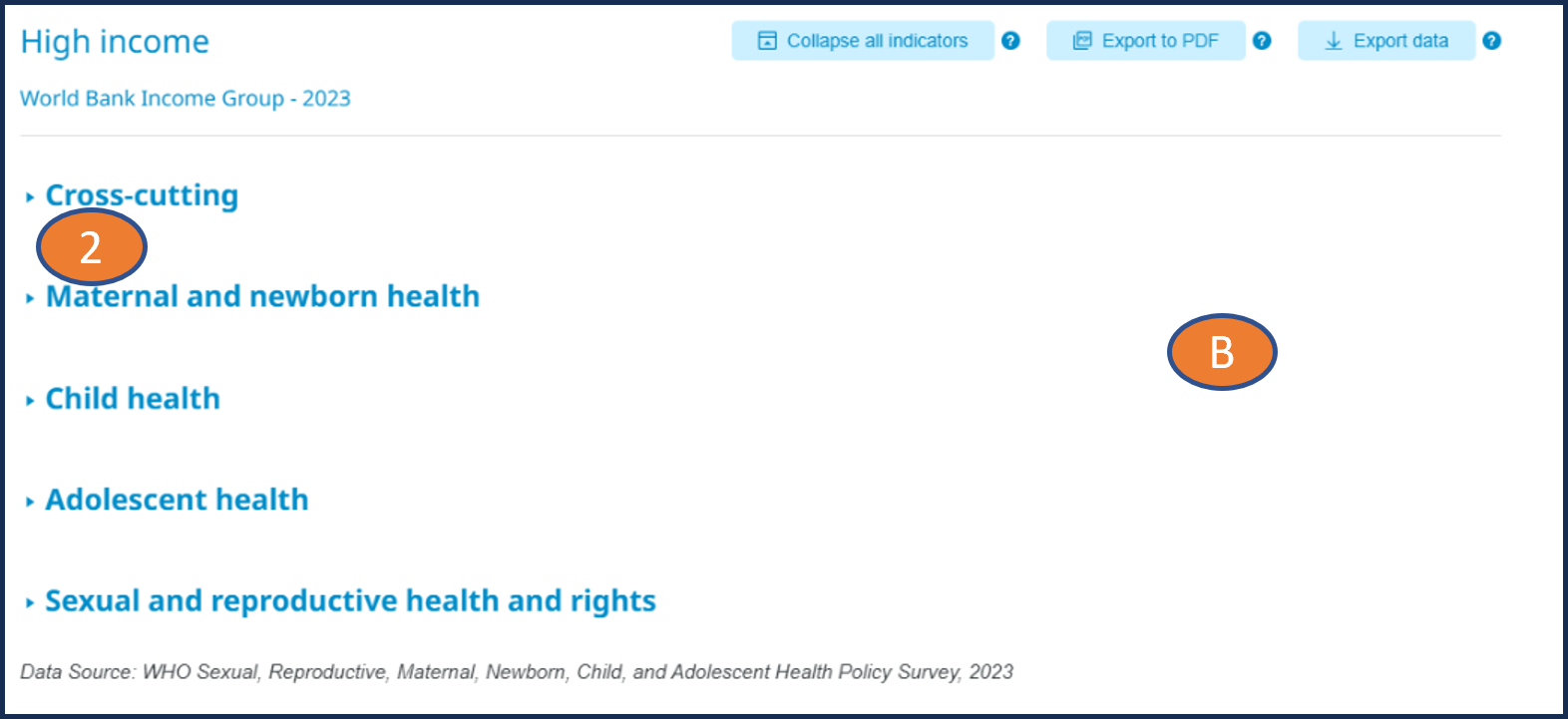Open Maternal and newborn health heading
Image resolution: width=1568 pixels, height=719 pixels.
coord(262,296)
